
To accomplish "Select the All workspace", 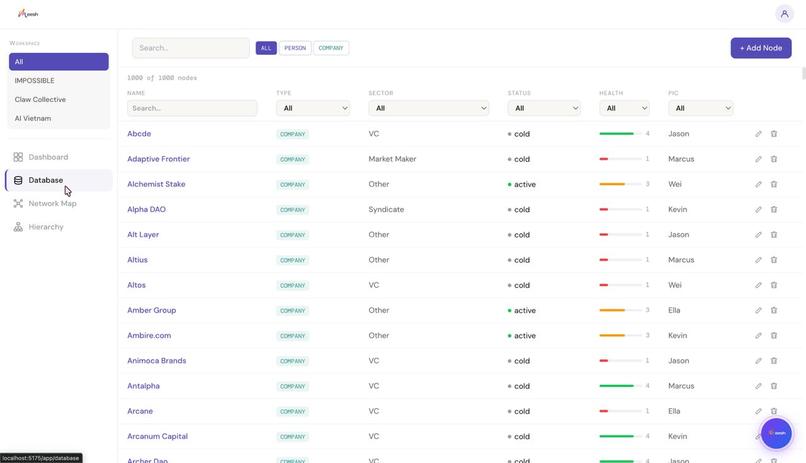I will coord(59,62).
